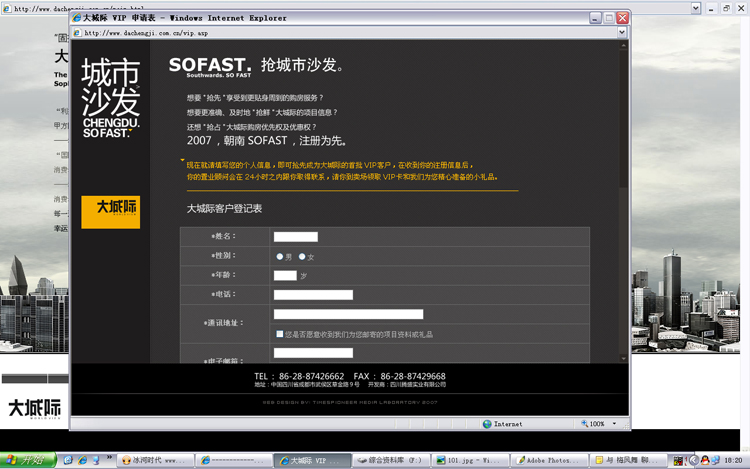
Task: Click the 大城际客户登记表 heading
Action: (x=224, y=208)
